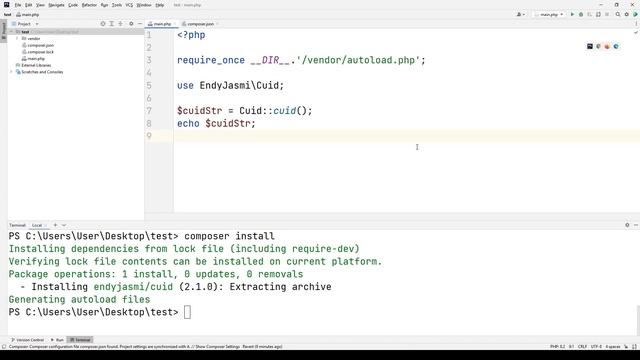Open IDE settings gear in top toolbar
Viewport: 640px width, 360px height.
point(627,14)
